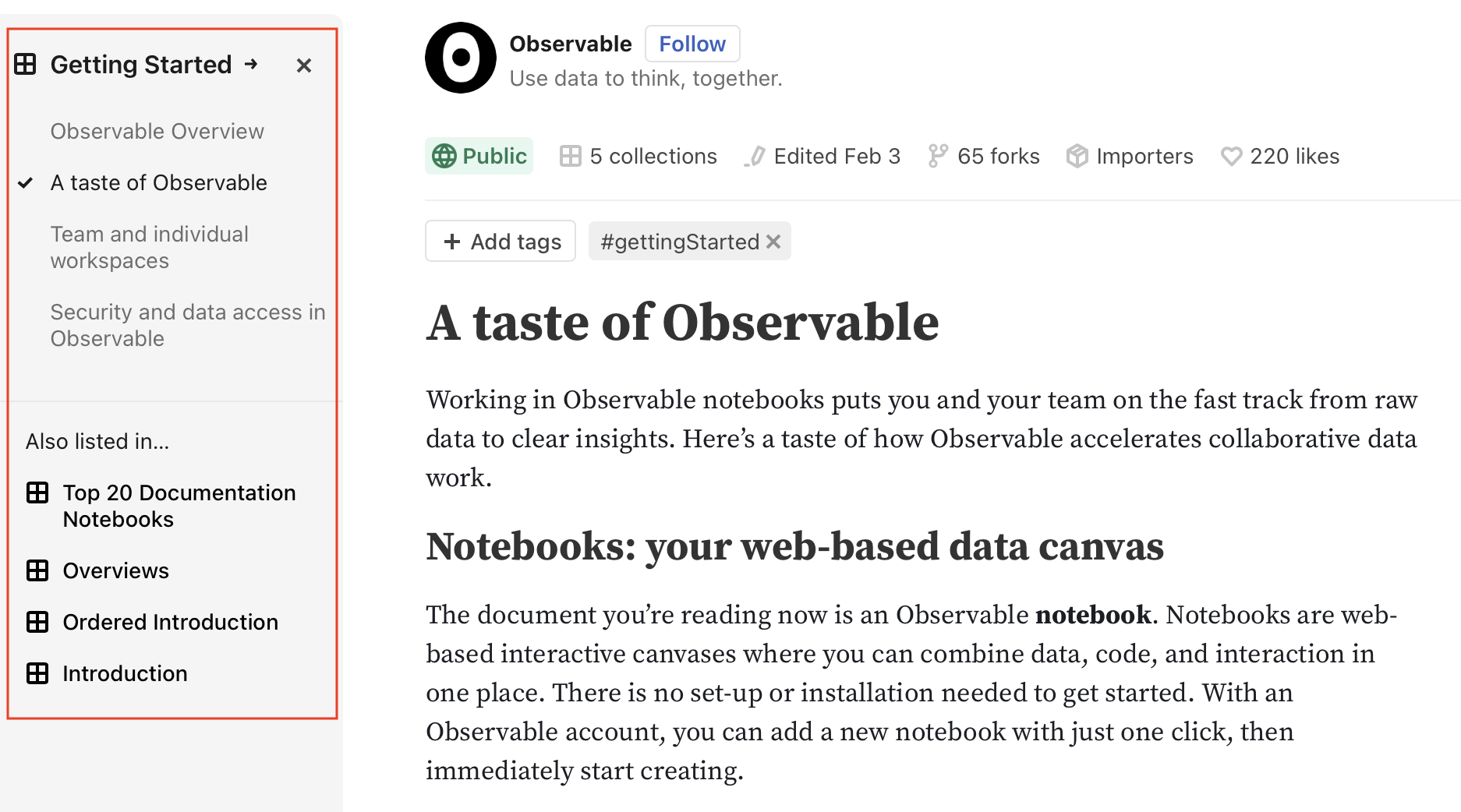Click the grid icon beside Overviews

pos(38,570)
